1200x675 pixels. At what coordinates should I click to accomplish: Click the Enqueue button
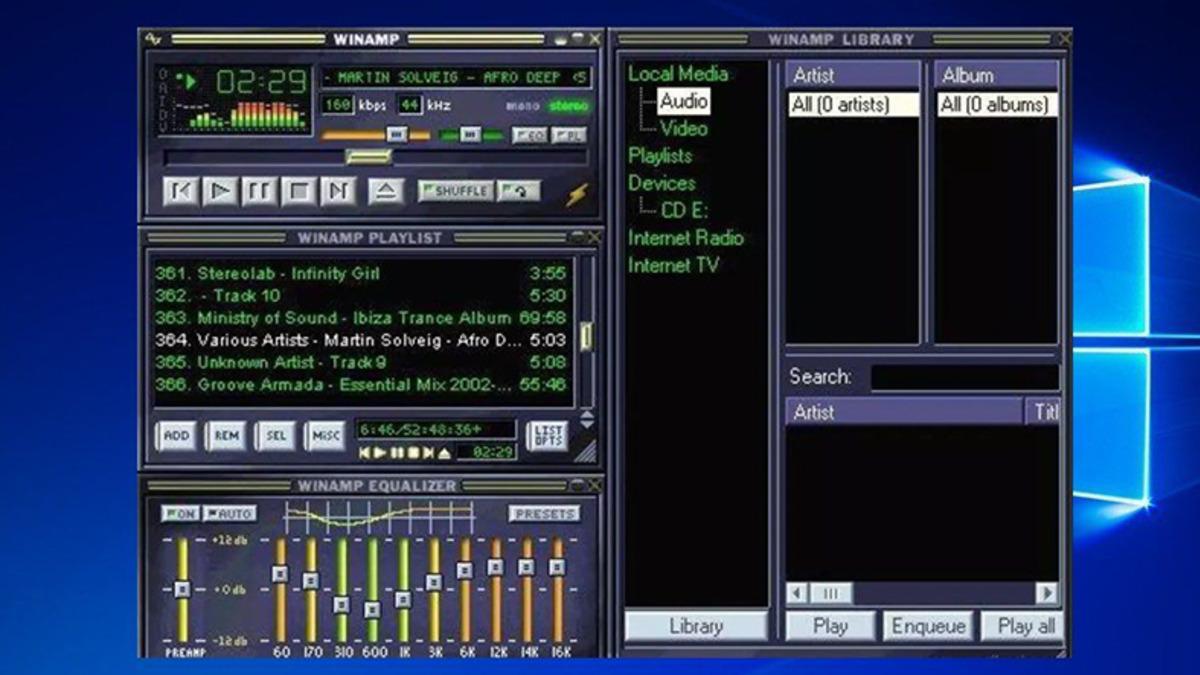[x=927, y=627]
